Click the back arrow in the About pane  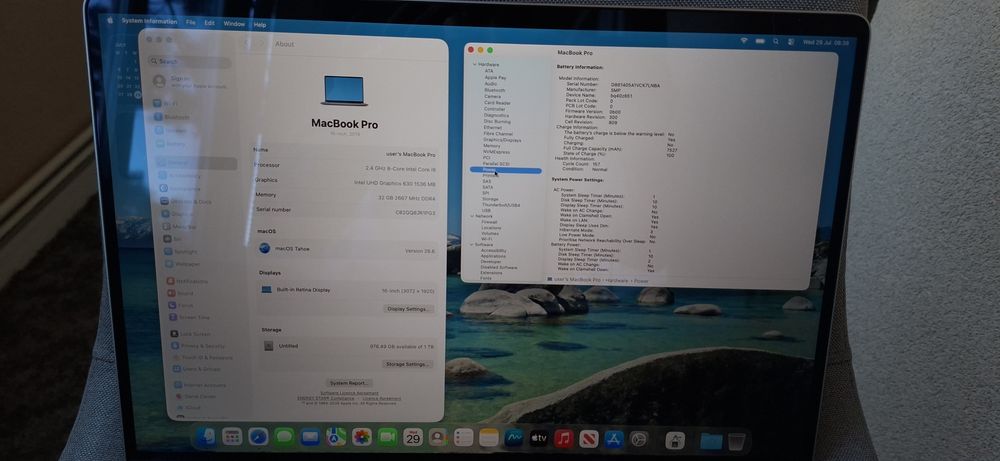[248, 43]
